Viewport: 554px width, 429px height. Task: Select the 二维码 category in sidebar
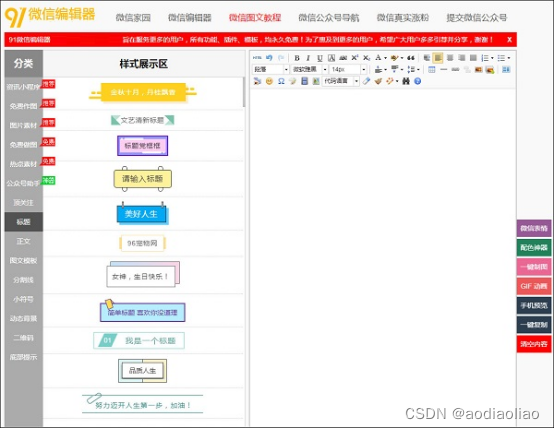[24, 338]
